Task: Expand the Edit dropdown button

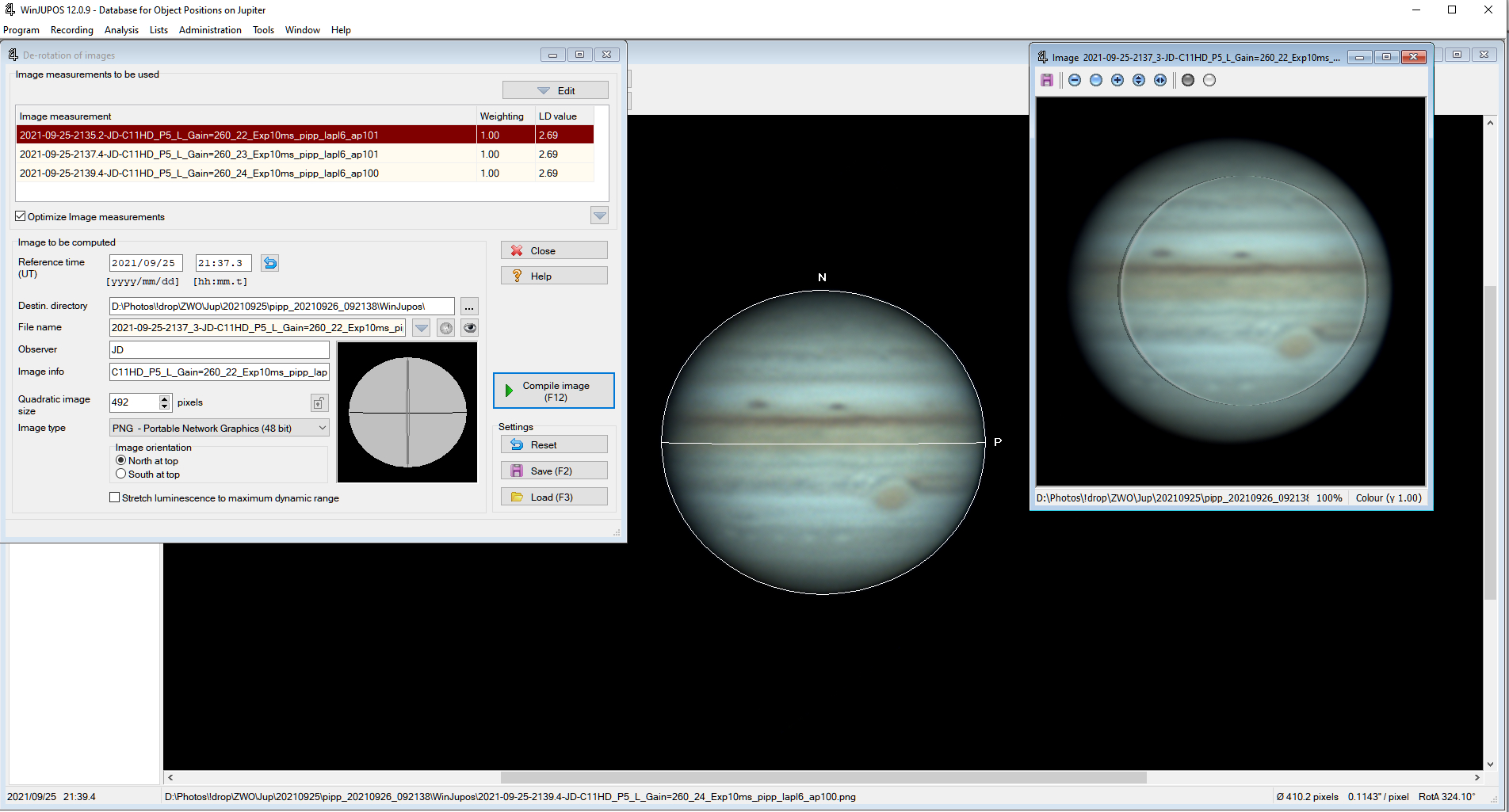Action: tap(555, 90)
